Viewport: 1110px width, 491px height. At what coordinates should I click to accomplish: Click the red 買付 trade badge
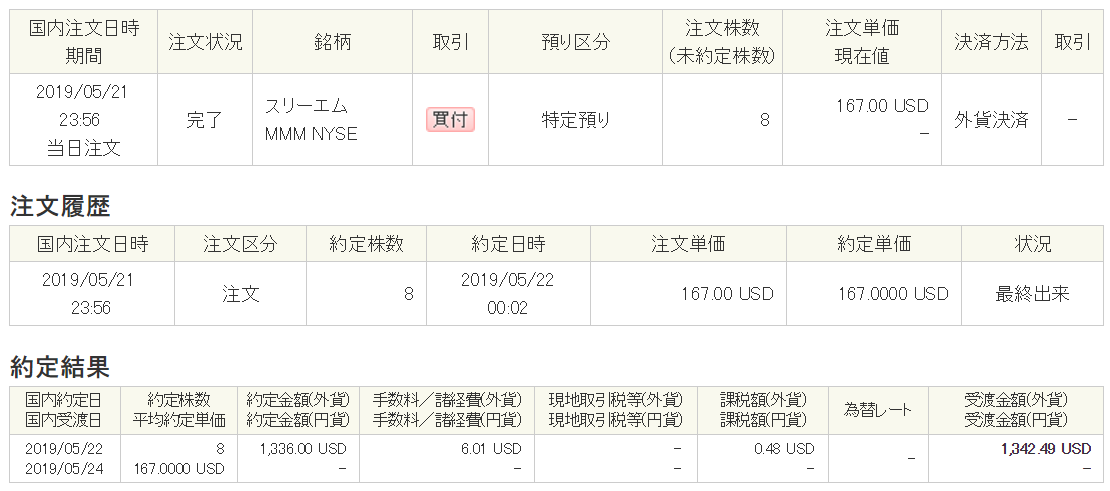point(451,120)
